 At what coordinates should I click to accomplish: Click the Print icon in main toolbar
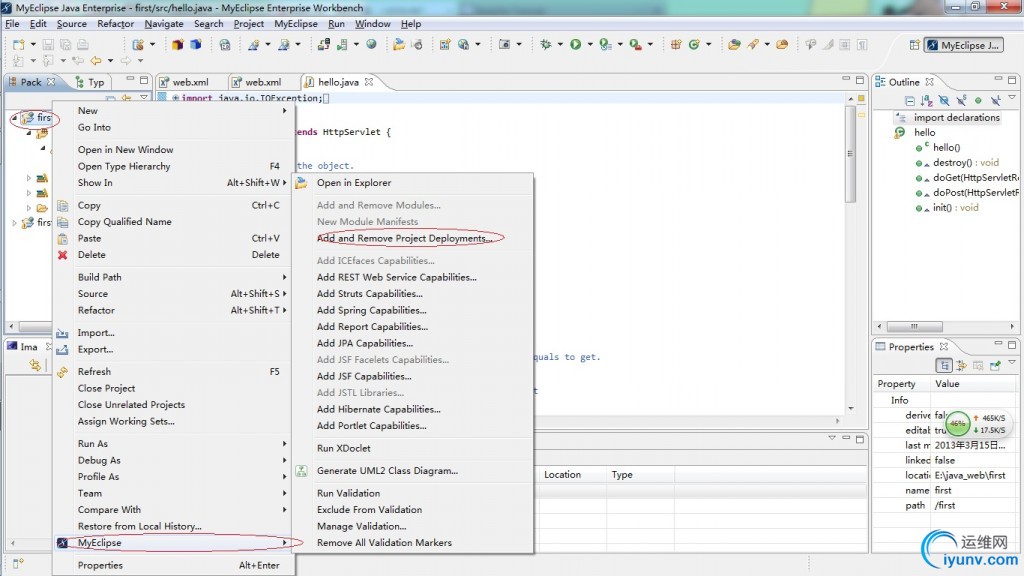83,44
